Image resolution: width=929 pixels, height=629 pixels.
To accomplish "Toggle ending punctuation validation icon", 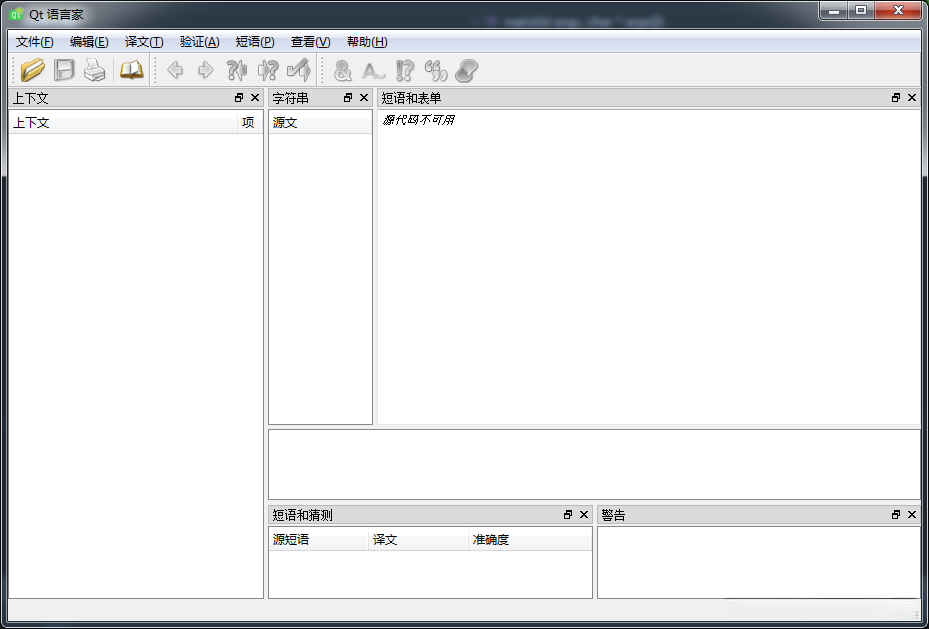I will point(405,70).
